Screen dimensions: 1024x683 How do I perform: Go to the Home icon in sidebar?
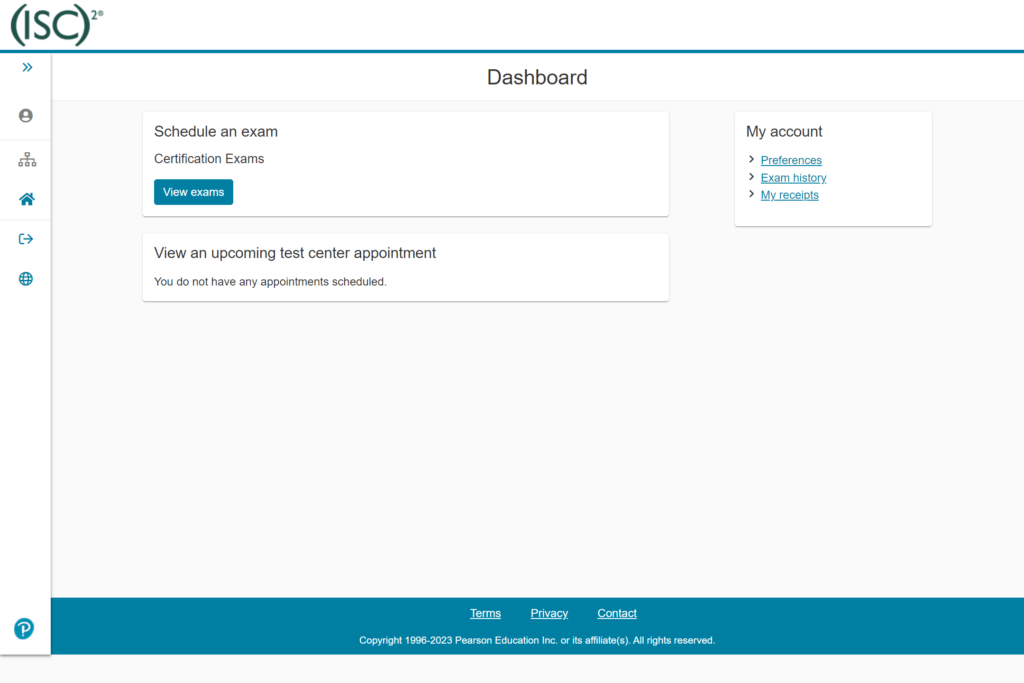click(27, 199)
